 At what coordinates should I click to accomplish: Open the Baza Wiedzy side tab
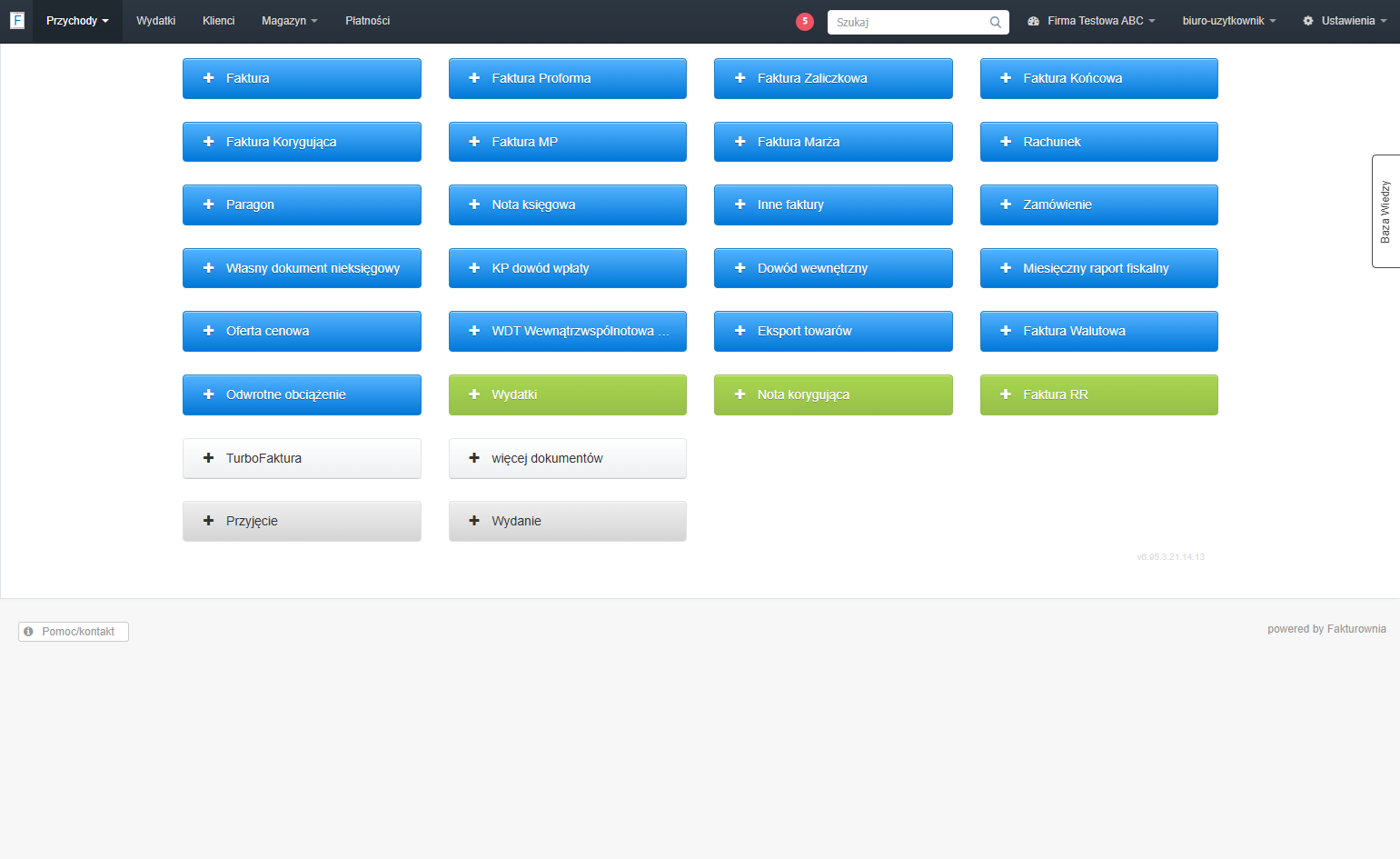click(x=1385, y=212)
